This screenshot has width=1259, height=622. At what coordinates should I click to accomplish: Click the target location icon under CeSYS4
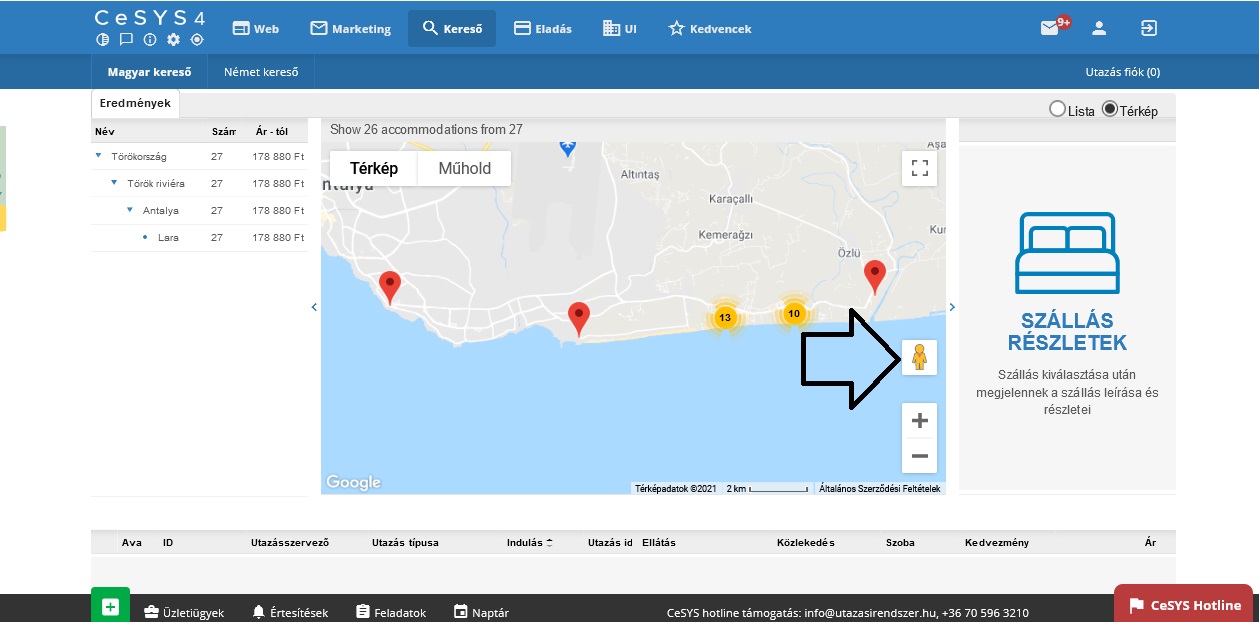coord(197,40)
